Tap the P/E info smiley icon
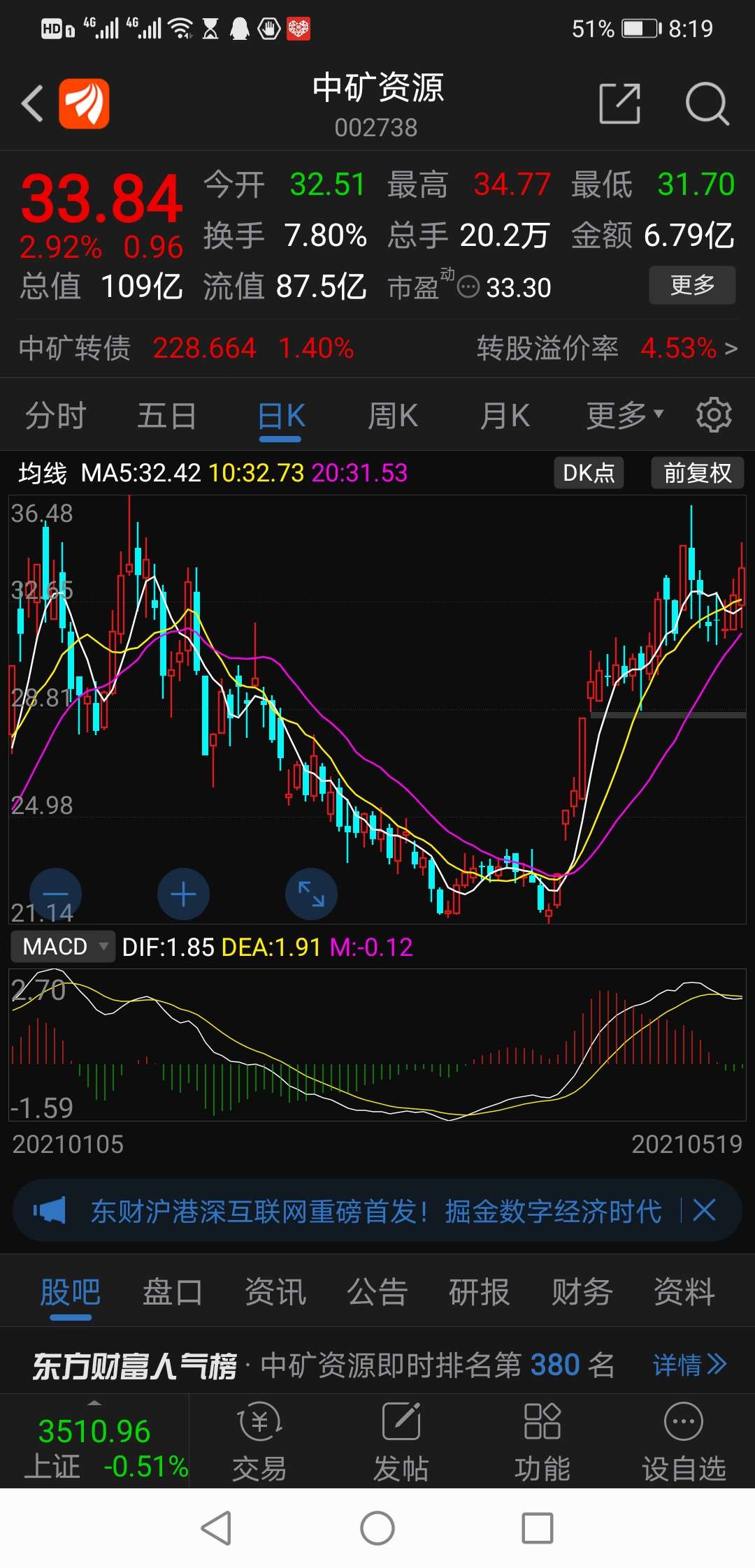The height and width of the screenshot is (1568, 755). [x=468, y=286]
